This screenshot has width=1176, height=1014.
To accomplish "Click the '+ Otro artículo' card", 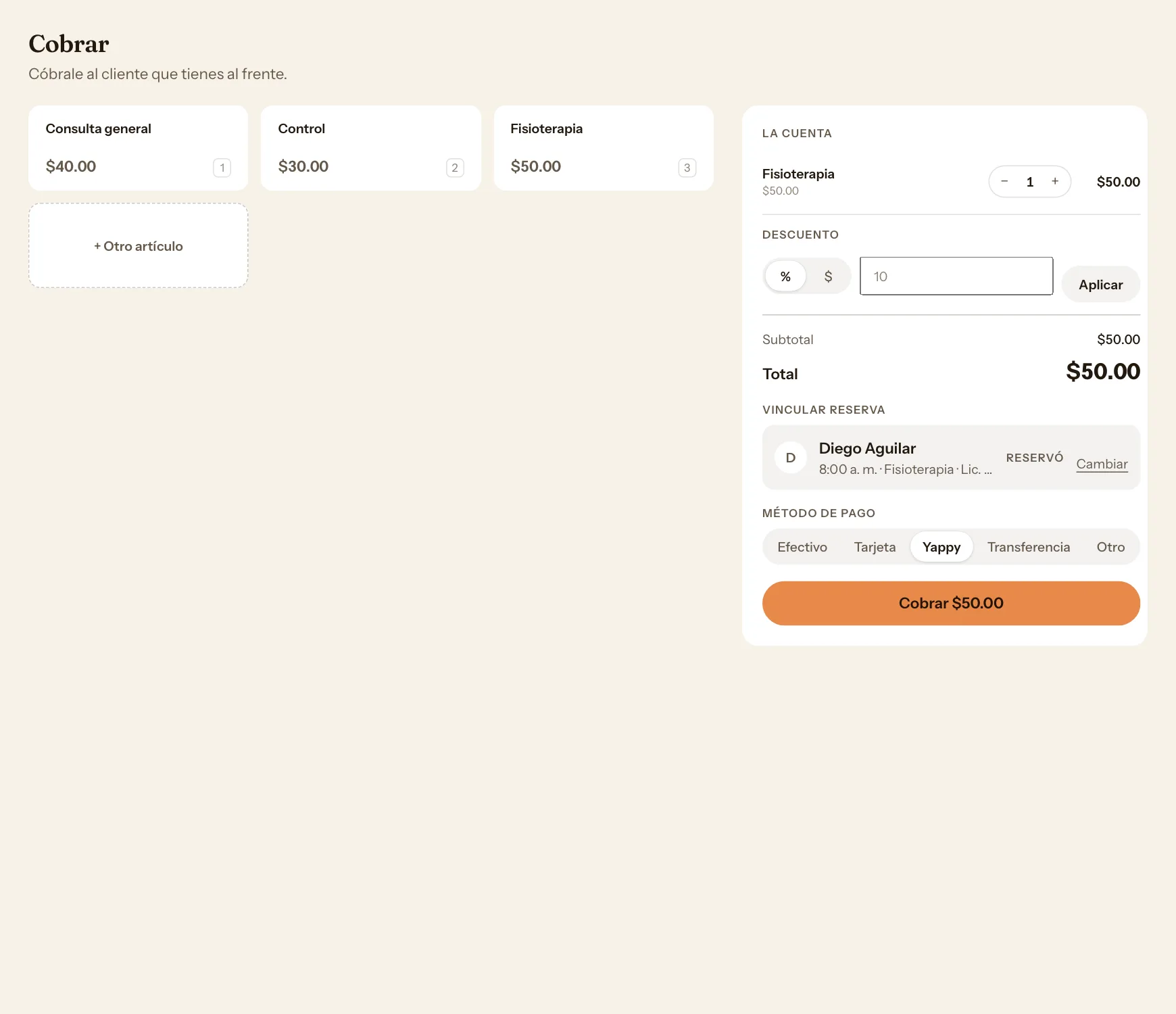I will coord(138,245).
